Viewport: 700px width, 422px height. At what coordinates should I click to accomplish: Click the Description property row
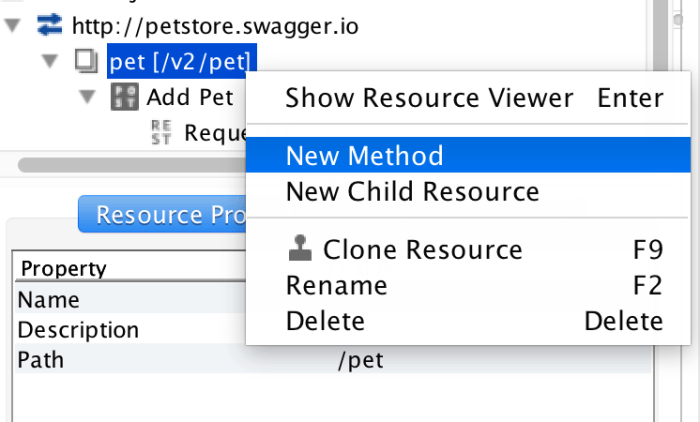pos(130,330)
